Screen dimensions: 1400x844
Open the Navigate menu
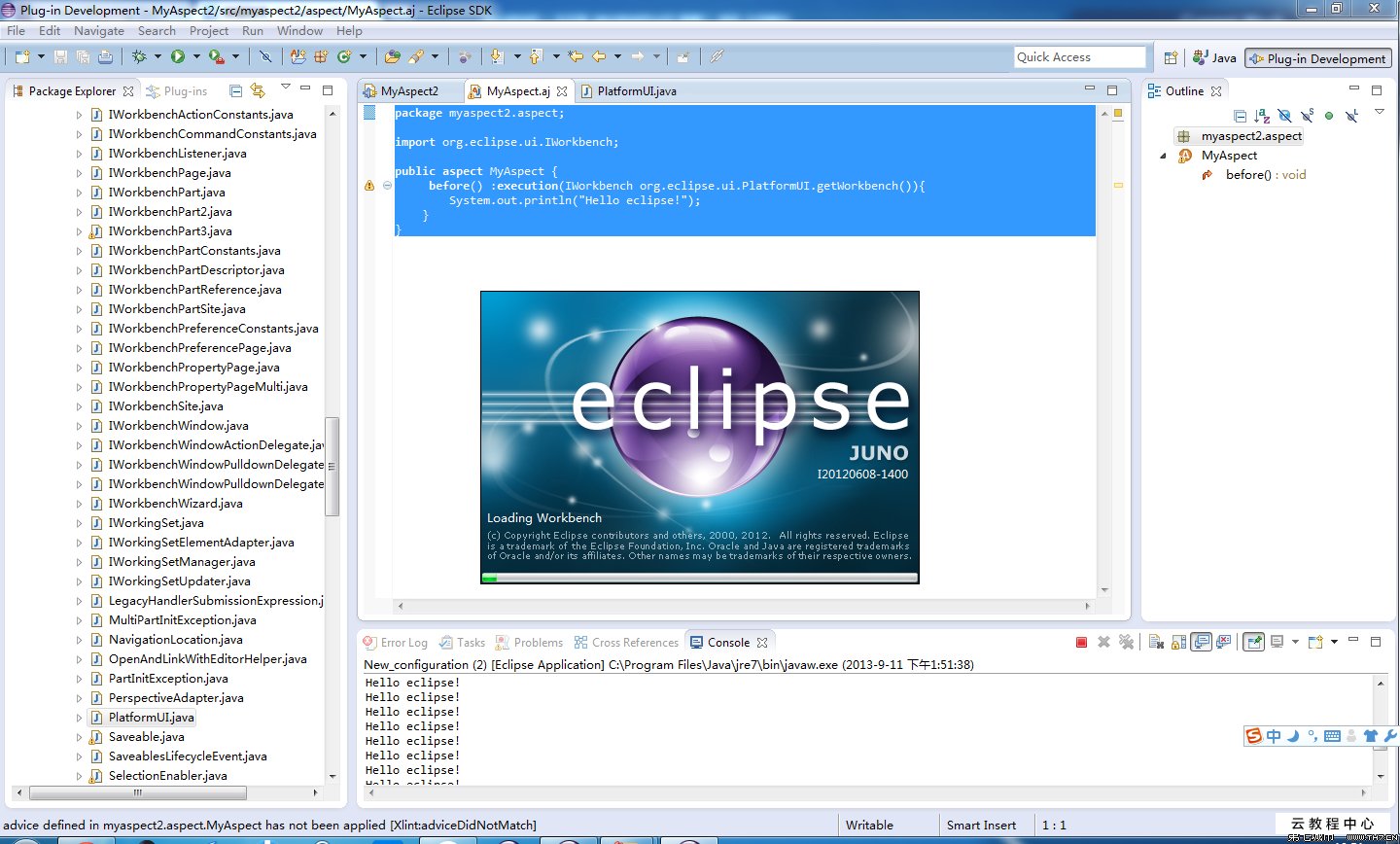click(98, 31)
